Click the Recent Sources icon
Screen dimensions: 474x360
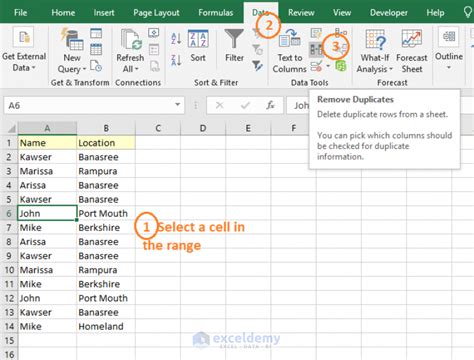(x=96, y=66)
